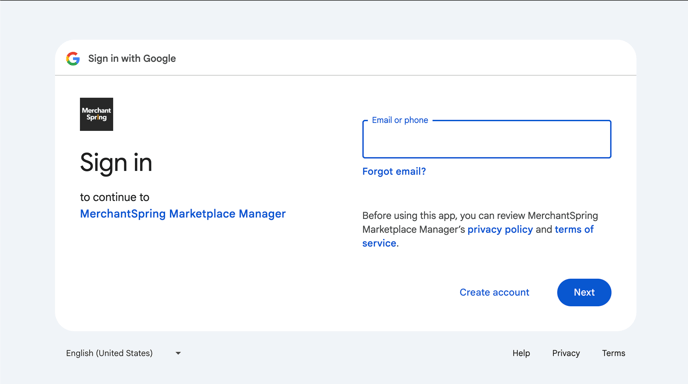Click the 'Before using this app' paragraph
Image resolution: width=688 pixels, height=384 pixels.
tap(480, 230)
